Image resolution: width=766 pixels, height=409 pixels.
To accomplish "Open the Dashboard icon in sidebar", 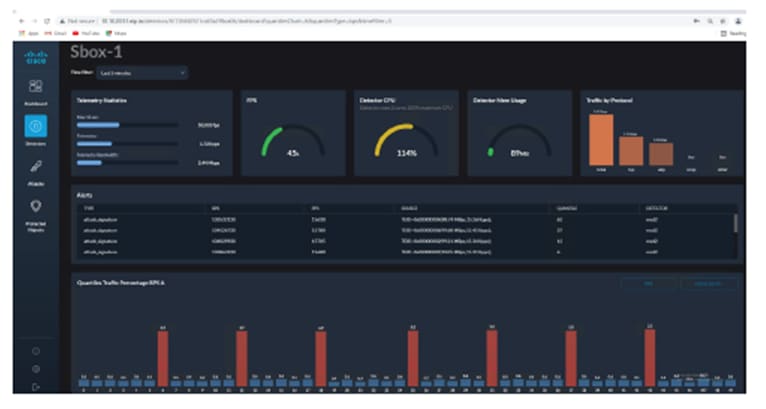I will pos(36,86).
